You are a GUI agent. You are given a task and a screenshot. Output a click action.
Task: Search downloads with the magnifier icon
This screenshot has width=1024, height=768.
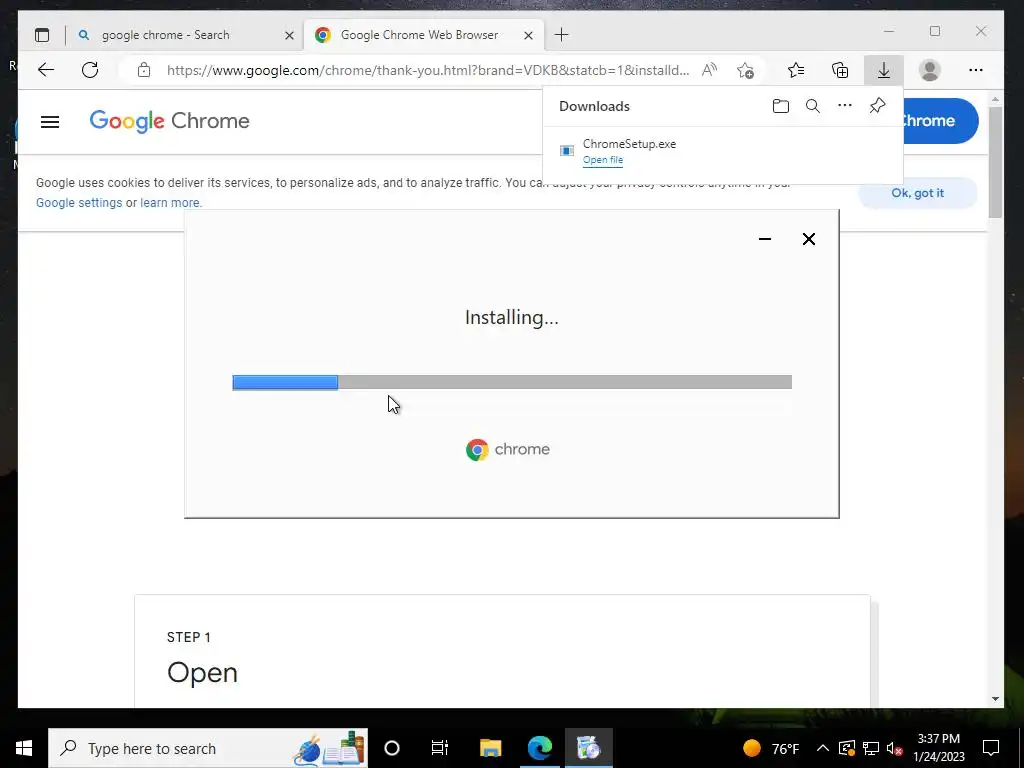(812, 106)
